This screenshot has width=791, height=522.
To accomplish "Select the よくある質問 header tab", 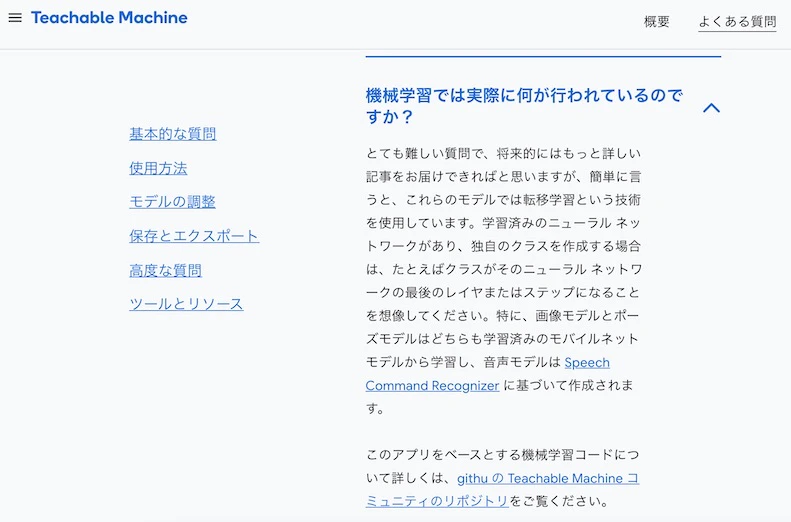I will 737,22.
